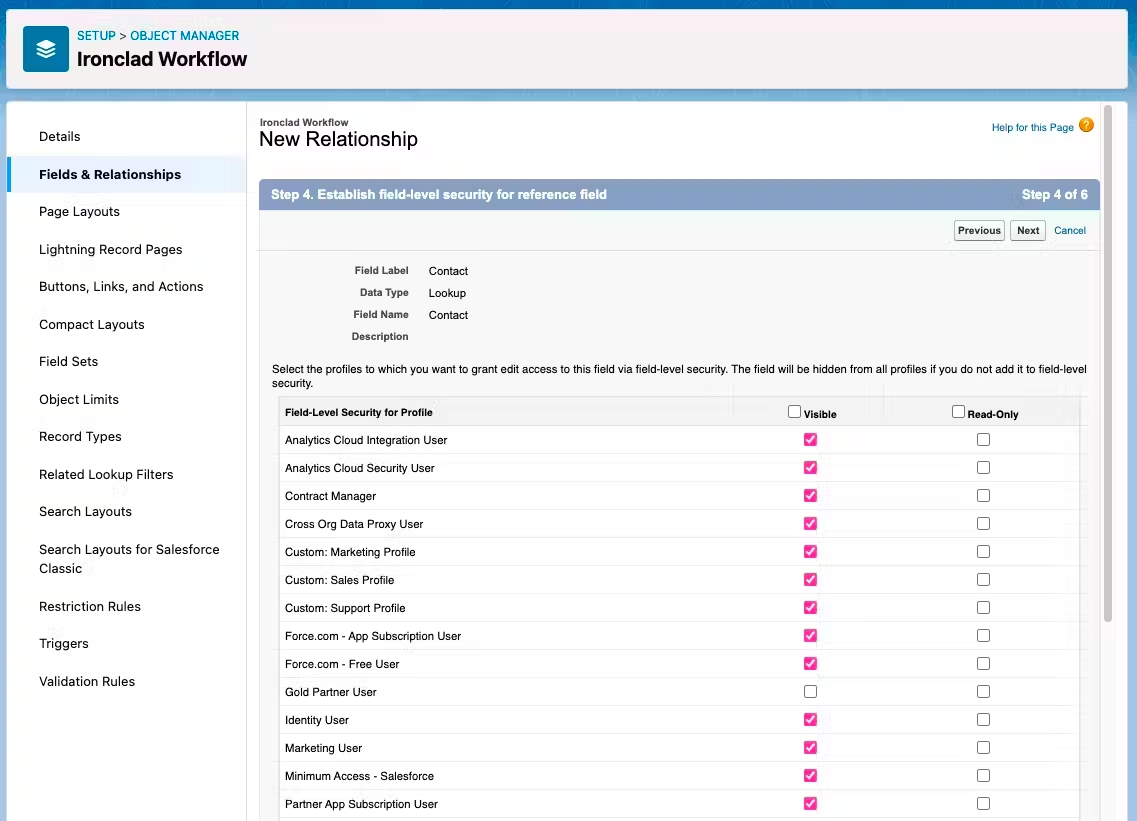Uncheck Visible for Identity User

tap(810, 719)
